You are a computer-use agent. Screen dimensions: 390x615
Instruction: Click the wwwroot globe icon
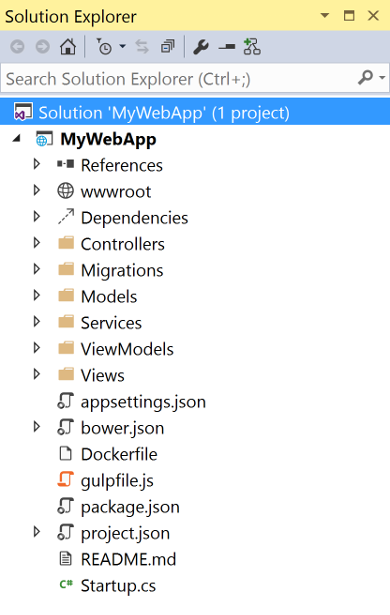click(66, 191)
